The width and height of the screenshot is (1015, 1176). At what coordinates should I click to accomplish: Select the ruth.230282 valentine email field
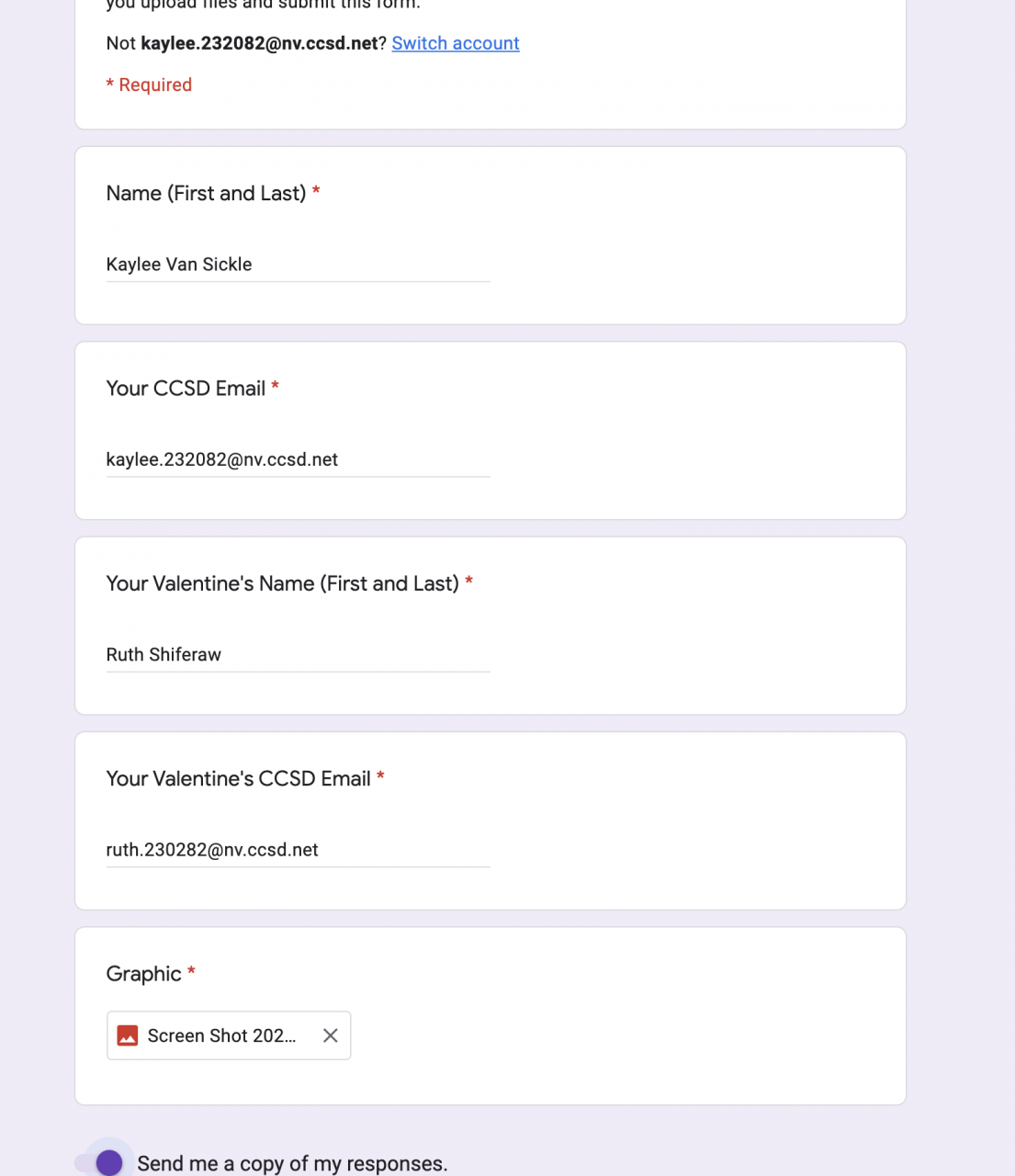(x=298, y=850)
